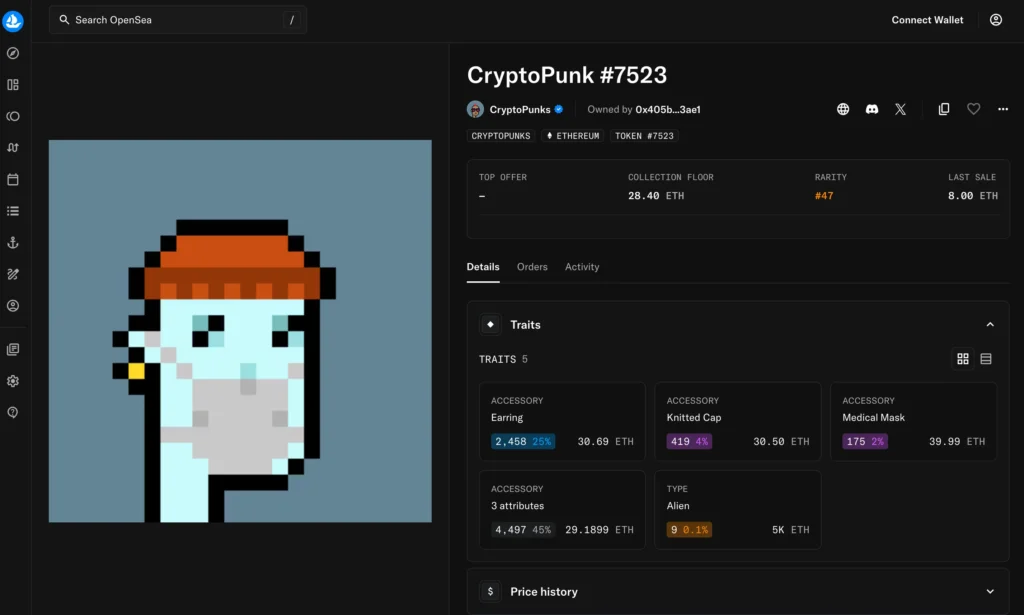Click the CRYPTOPUNKS tag chip

tap(501, 136)
